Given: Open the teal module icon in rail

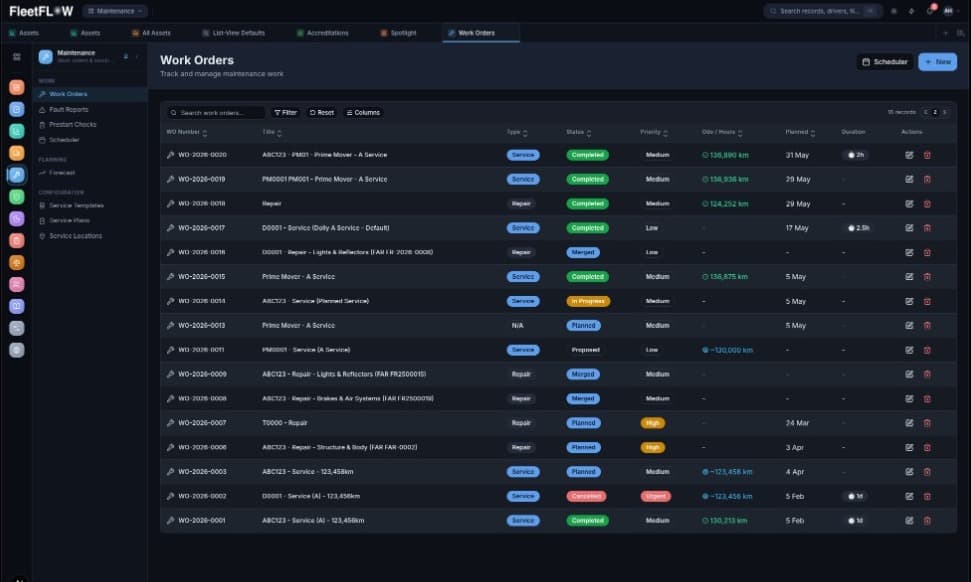Looking at the screenshot, I should [17, 131].
